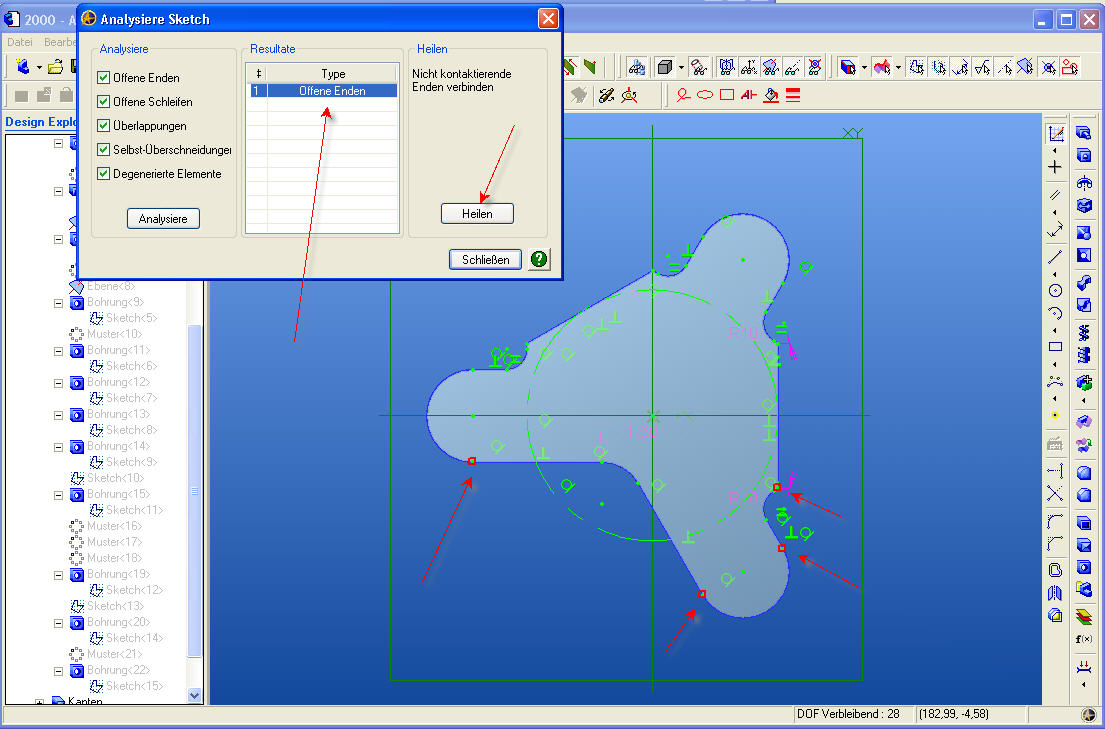1105x729 pixels.
Task: Open the Equation Editor f(x) icon
Action: coord(1084,639)
